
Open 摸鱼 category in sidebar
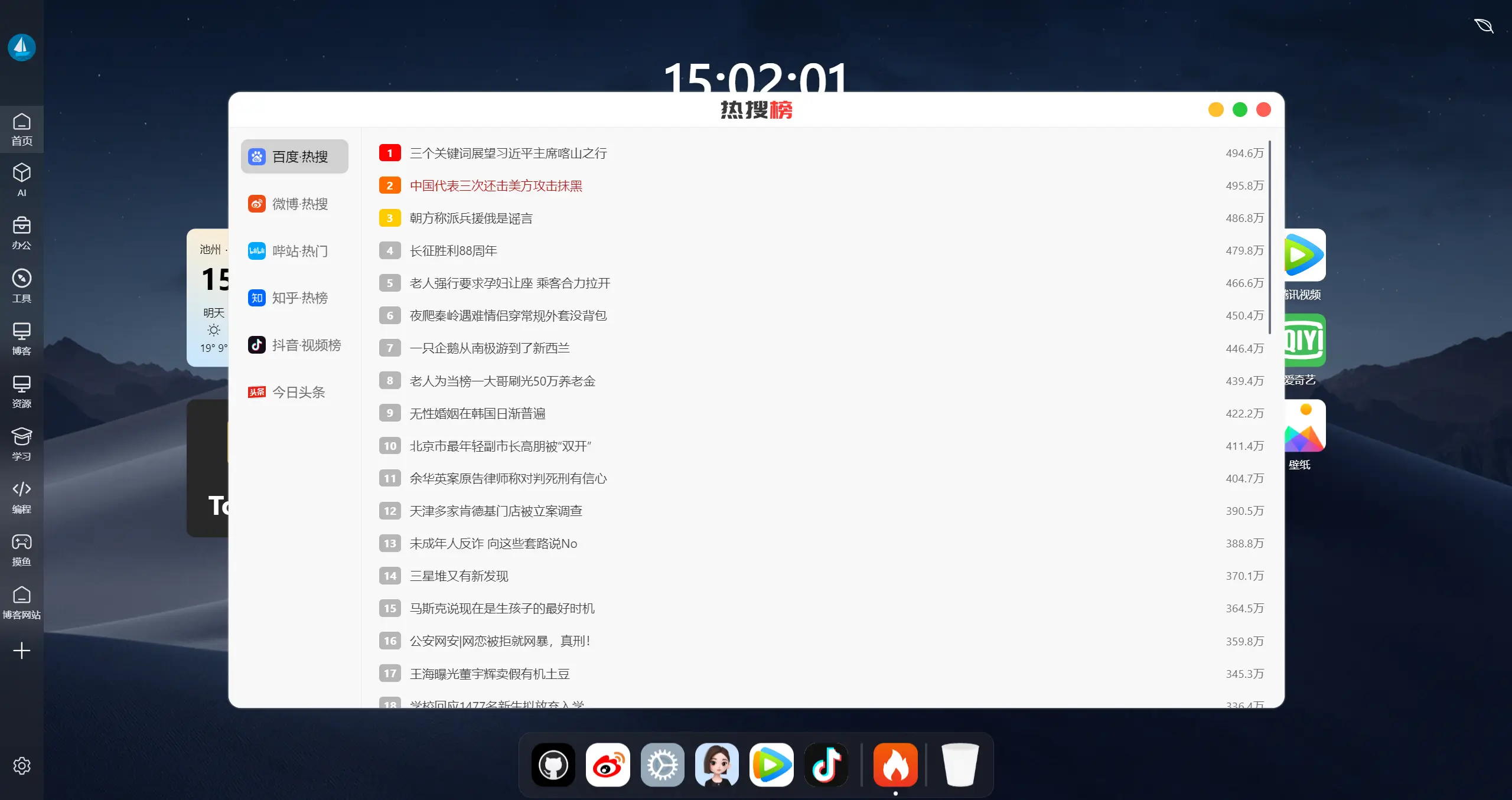pyautogui.click(x=22, y=550)
